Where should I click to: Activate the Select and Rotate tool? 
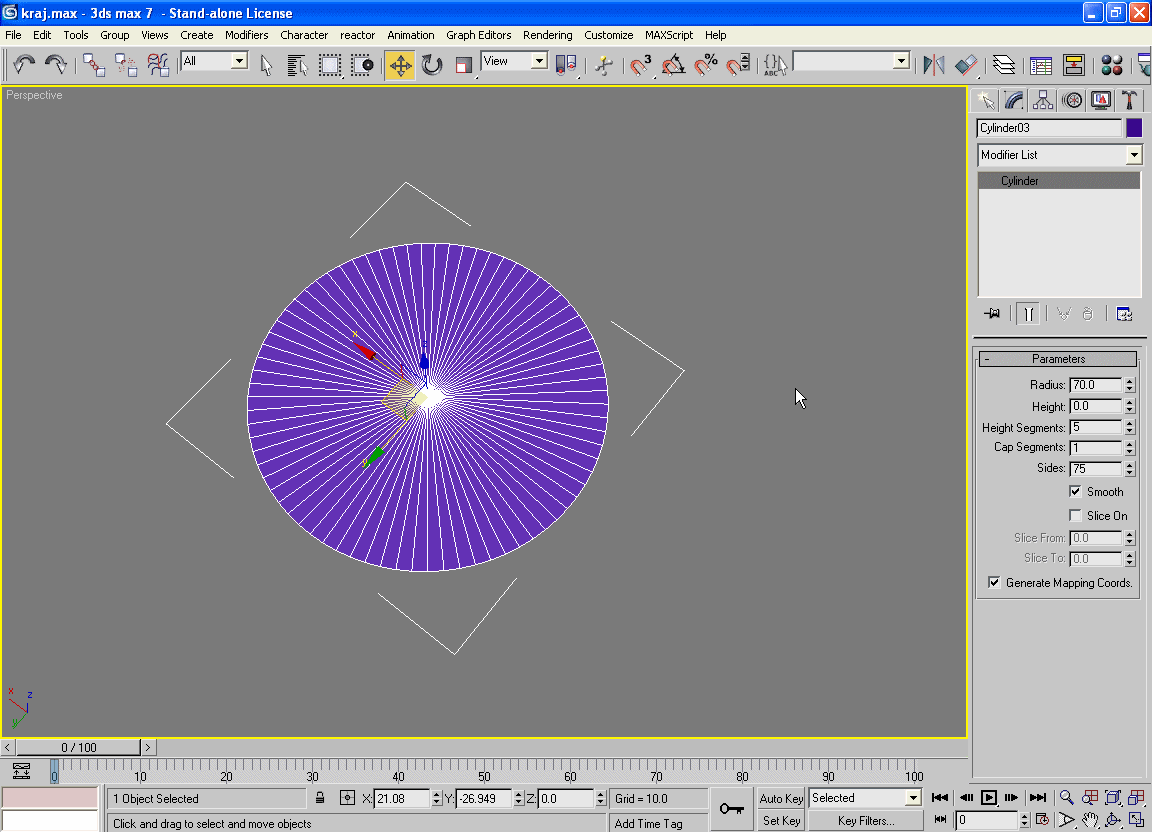point(432,66)
